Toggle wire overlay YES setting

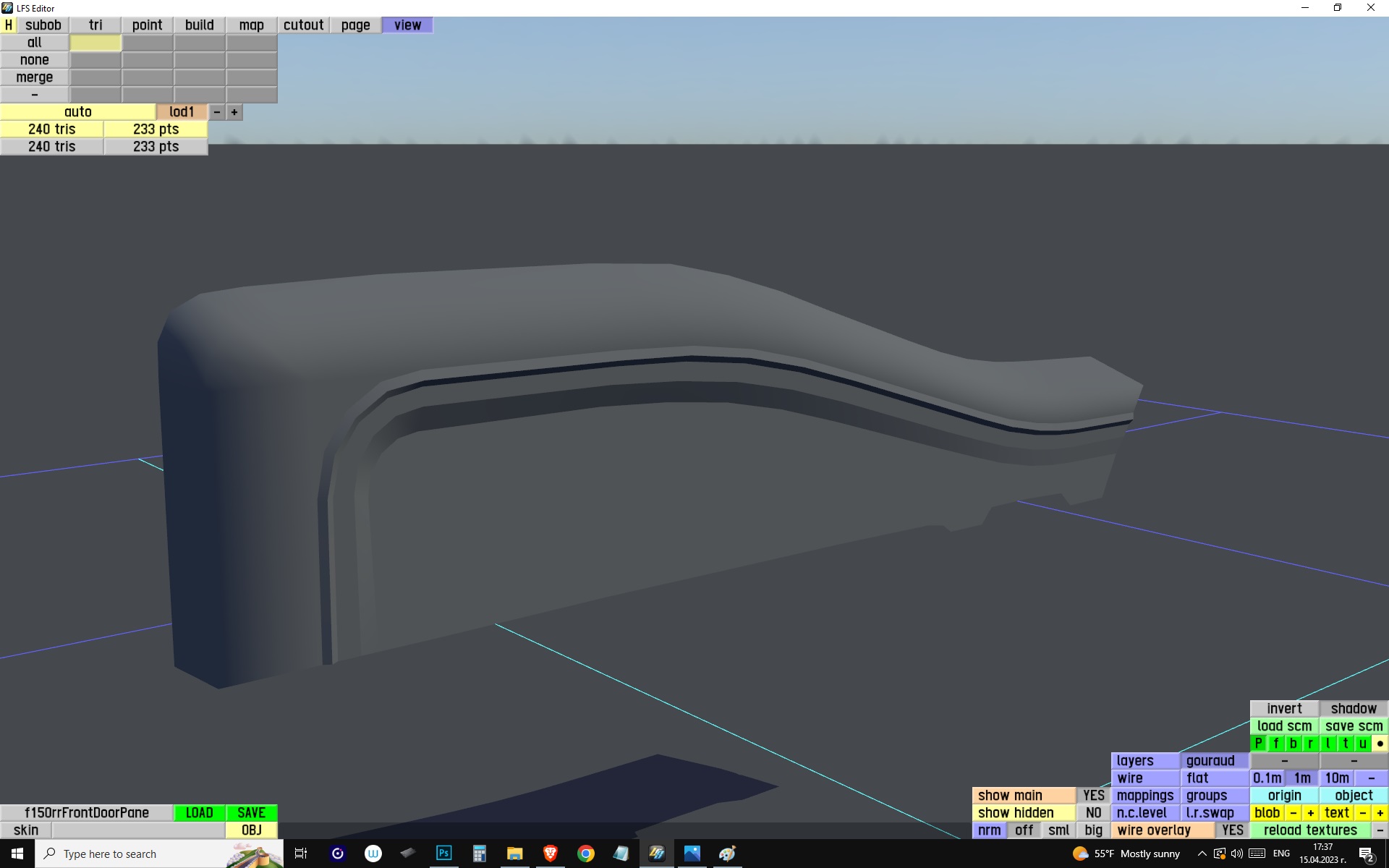tap(1232, 830)
